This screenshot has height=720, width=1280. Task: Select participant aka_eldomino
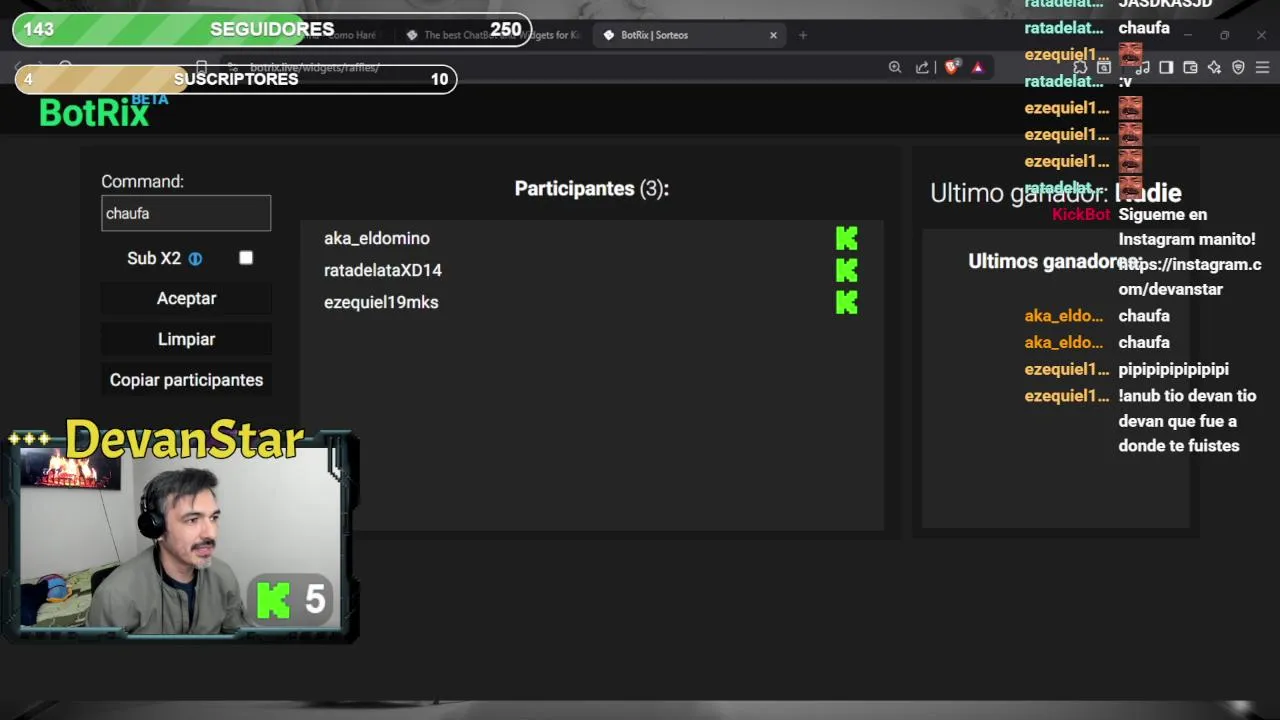[x=377, y=238]
